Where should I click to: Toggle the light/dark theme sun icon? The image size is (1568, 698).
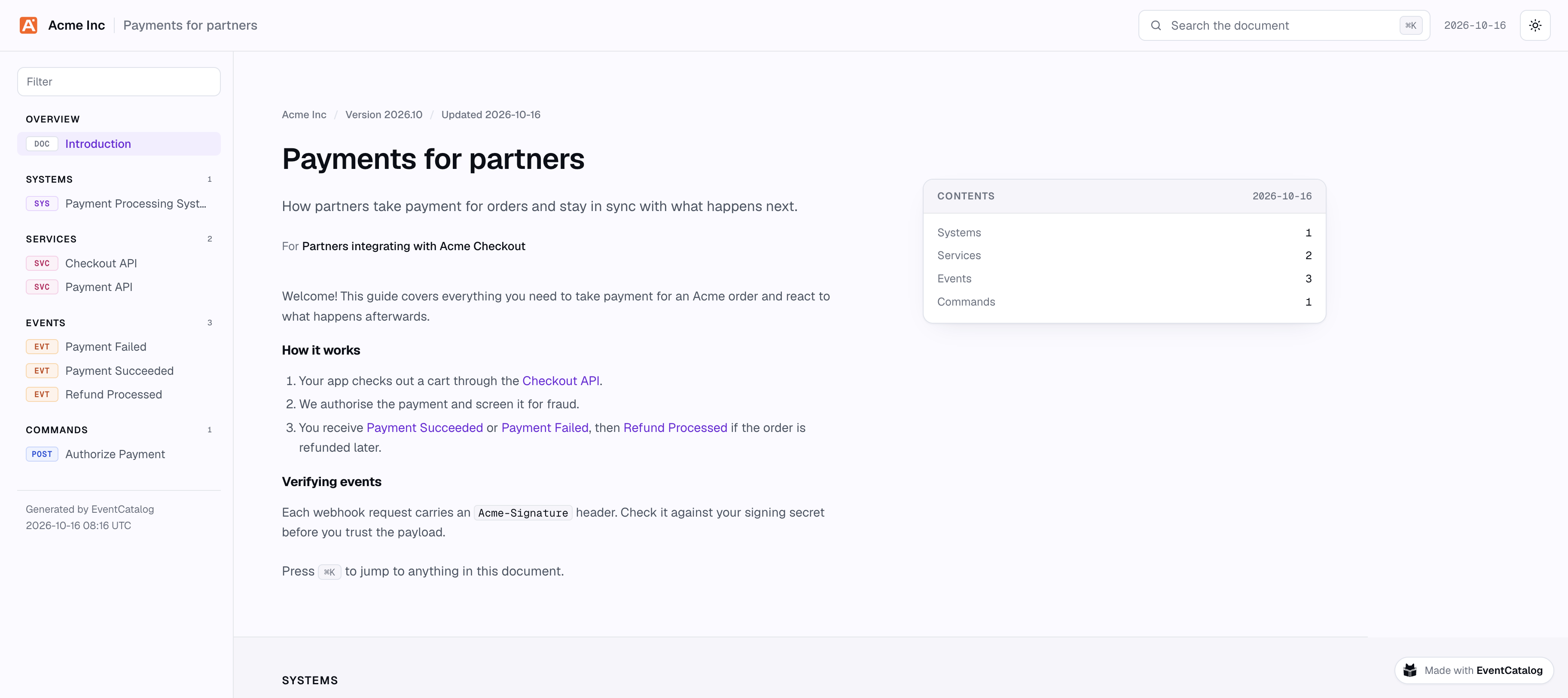click(x=1535, y=25)
